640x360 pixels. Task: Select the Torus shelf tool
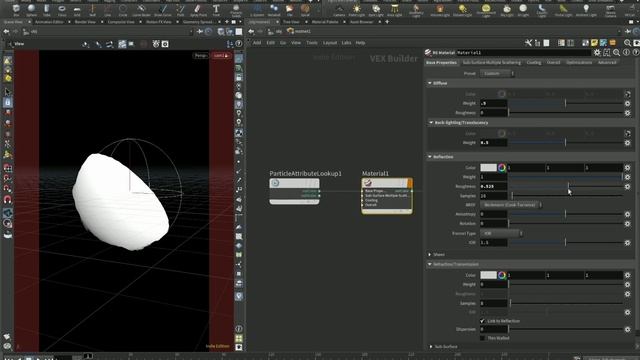(x=62, y=10)
